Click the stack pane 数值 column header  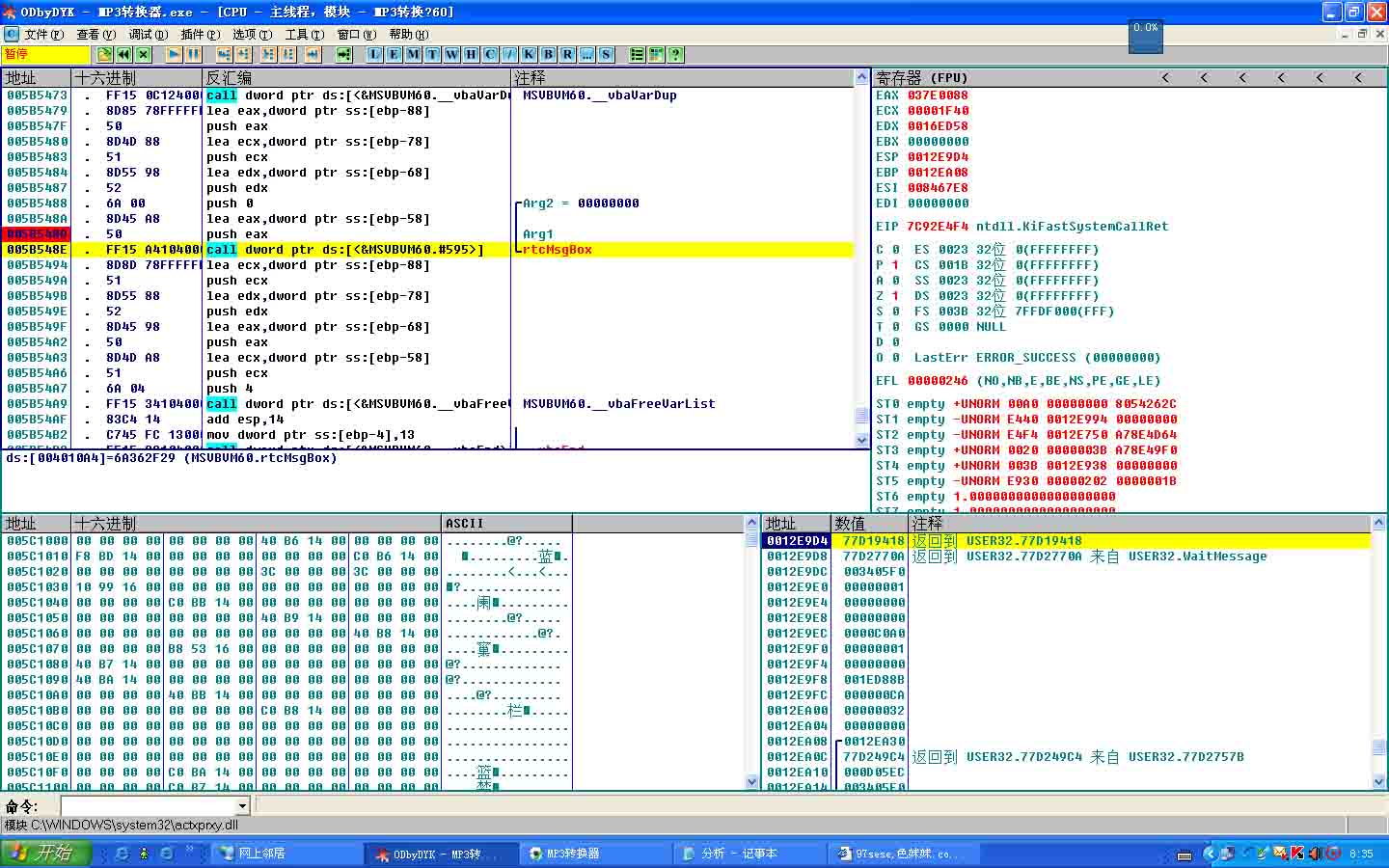[869, 523]
